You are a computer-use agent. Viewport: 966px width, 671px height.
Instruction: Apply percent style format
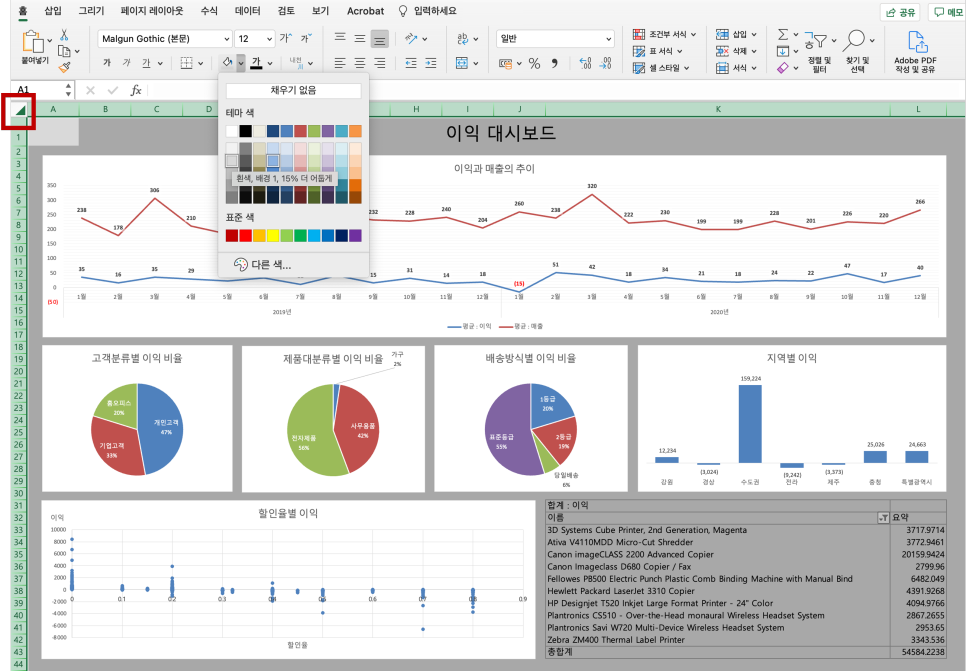click(534, 63)
